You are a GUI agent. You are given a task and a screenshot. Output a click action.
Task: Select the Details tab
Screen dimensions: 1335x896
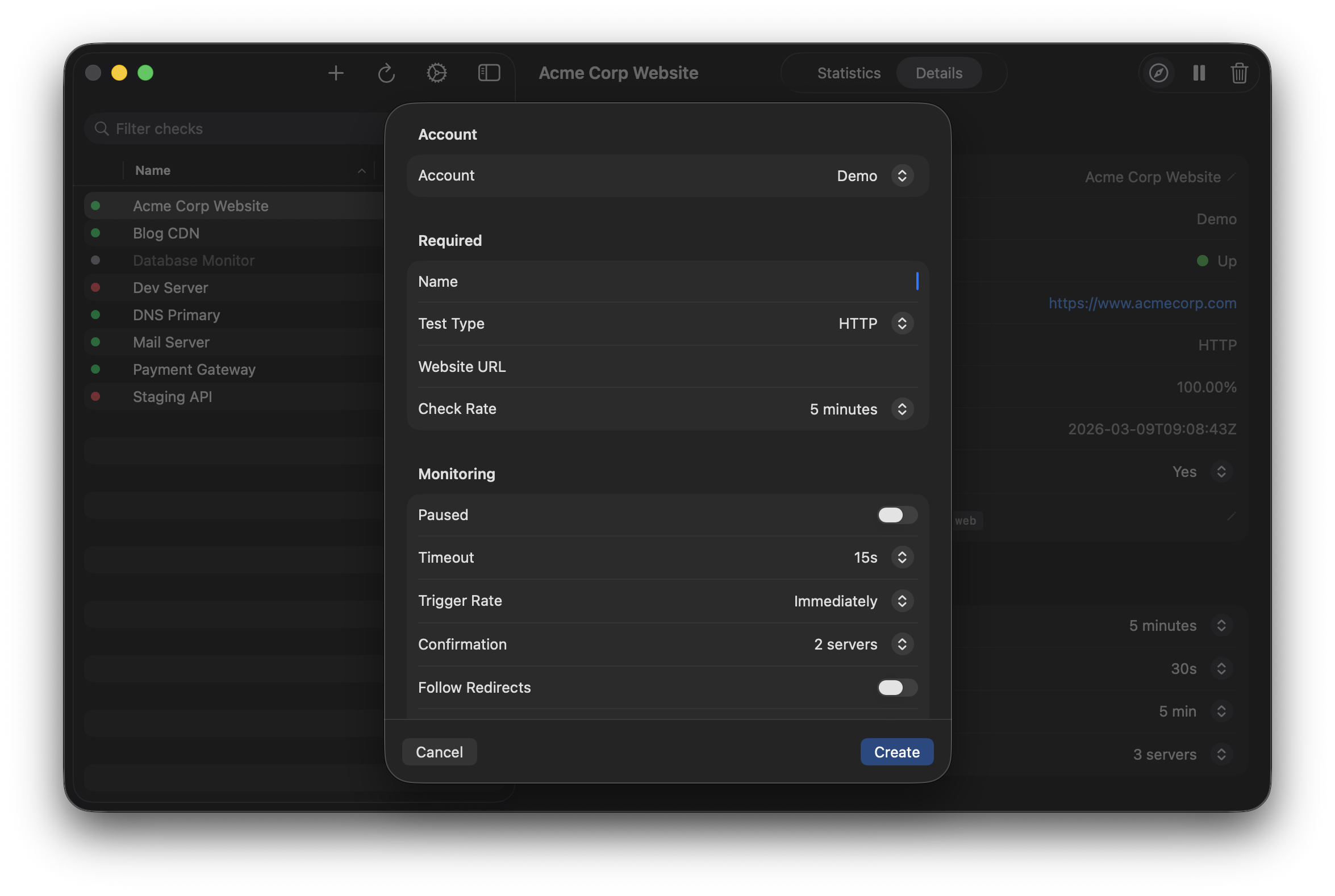[938, 73]
